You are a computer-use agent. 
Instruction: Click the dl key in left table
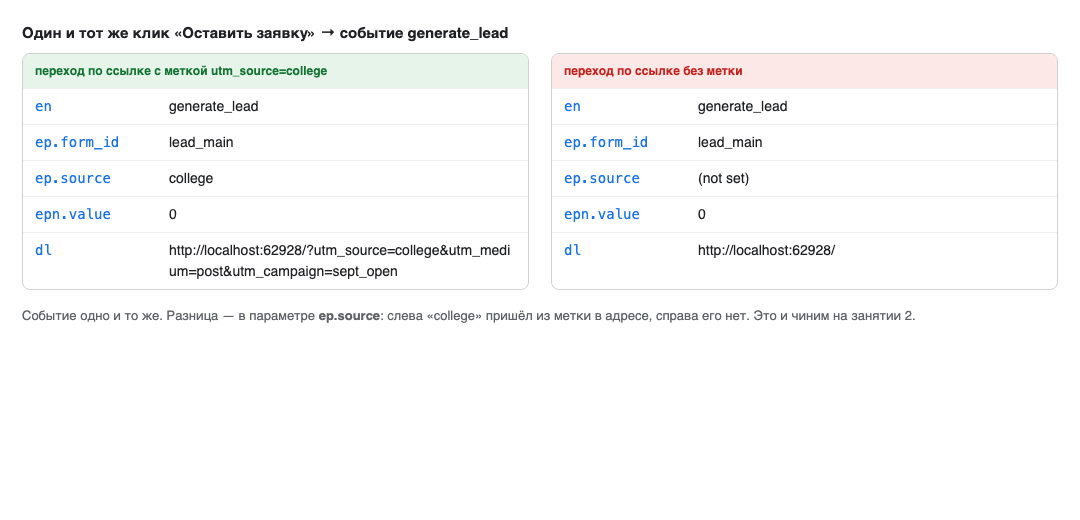click(43, 250)
